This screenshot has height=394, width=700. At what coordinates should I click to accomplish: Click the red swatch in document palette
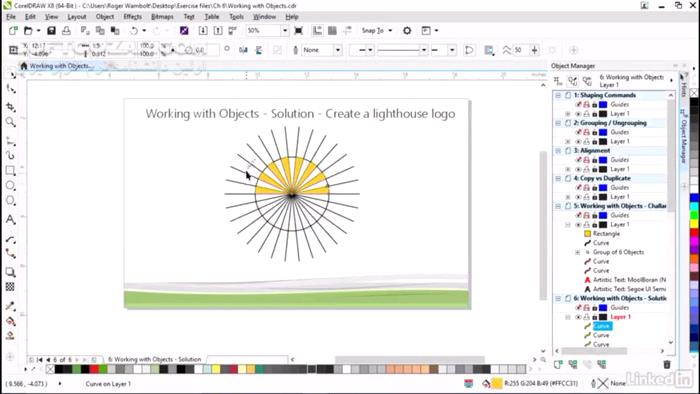click(94, 369)
